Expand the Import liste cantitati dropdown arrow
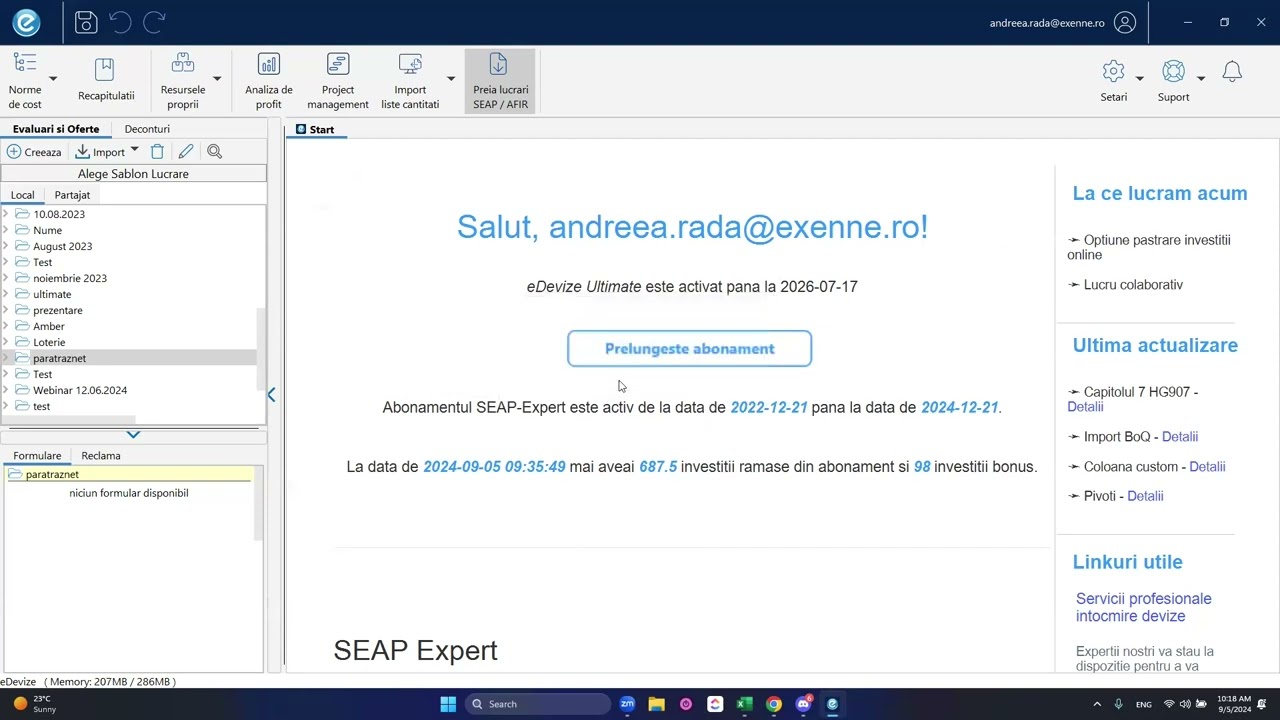This screenshot has height=720, width=1280. coord(451,79)
